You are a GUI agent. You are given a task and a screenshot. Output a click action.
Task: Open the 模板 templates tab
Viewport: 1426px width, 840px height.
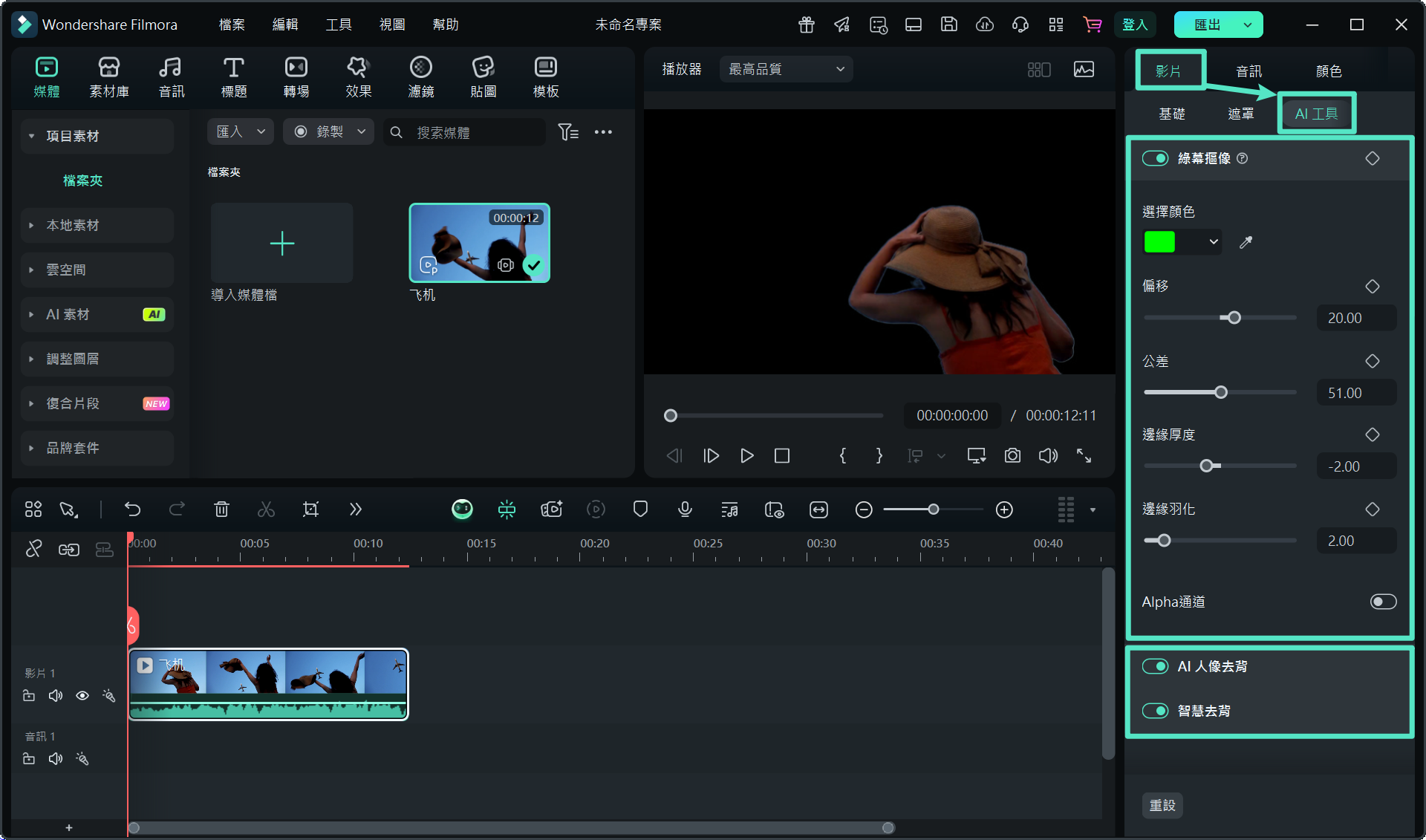tap(546, 78)
